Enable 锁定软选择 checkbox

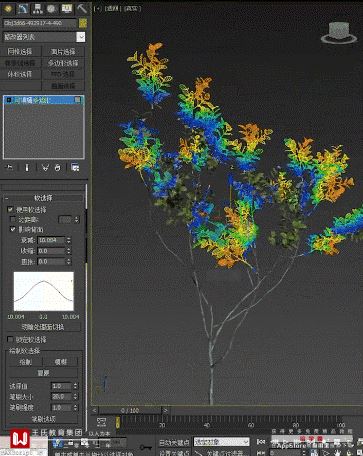(10, 339)
